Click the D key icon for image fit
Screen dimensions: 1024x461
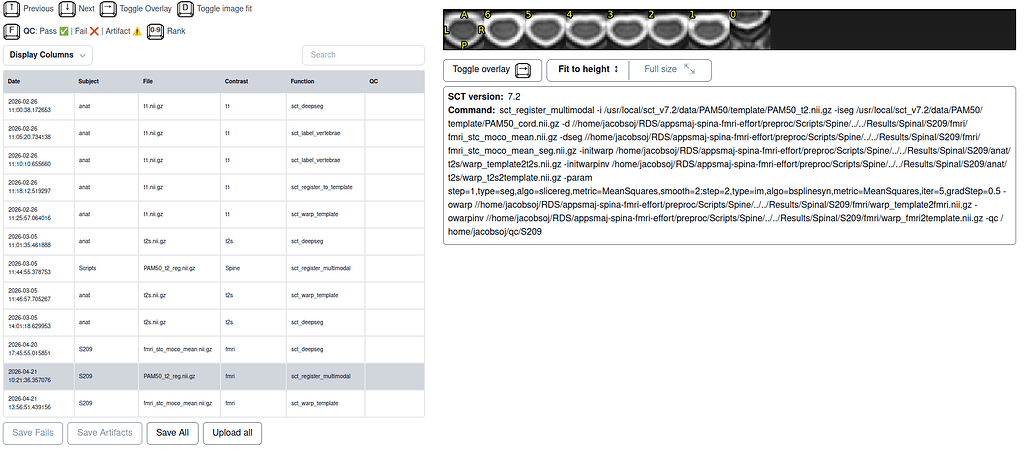(185, 9)
